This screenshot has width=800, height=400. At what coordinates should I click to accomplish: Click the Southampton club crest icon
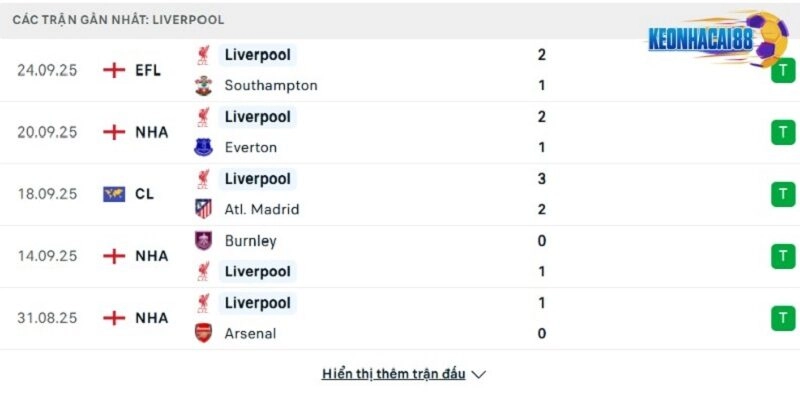click(204, 86)
